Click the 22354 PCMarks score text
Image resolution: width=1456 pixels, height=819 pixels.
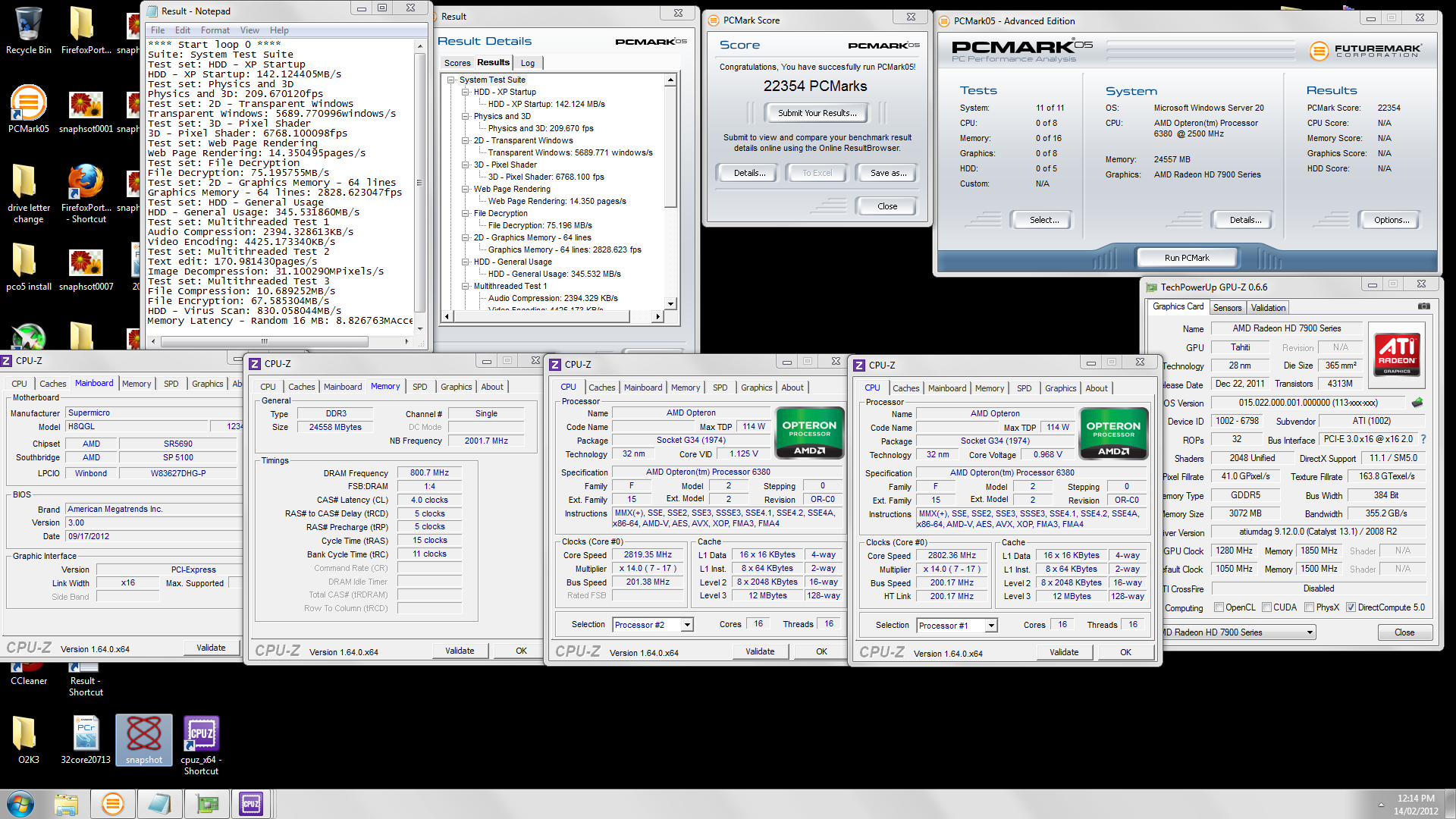815,86
